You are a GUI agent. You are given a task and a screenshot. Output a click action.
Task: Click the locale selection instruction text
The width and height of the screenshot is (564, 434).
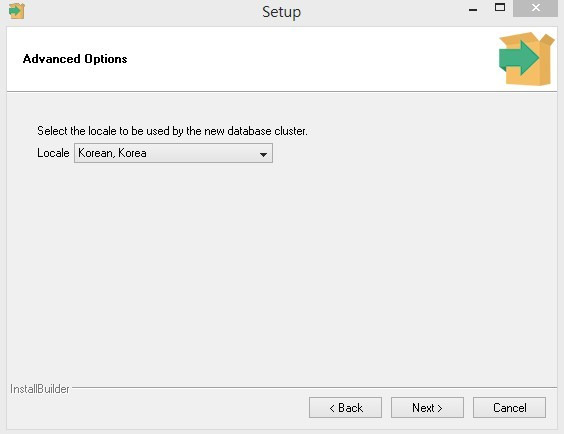pyautogui.click(x=172, y=131)
